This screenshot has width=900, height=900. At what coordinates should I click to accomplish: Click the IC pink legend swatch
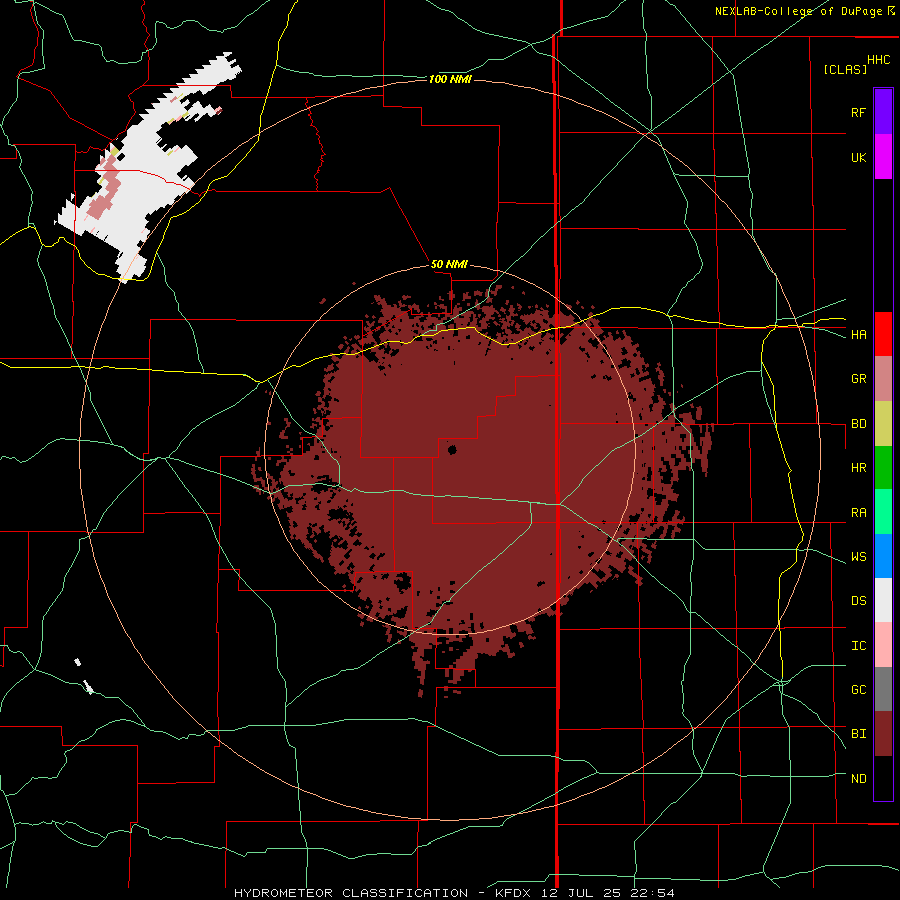tap(883, 645)
